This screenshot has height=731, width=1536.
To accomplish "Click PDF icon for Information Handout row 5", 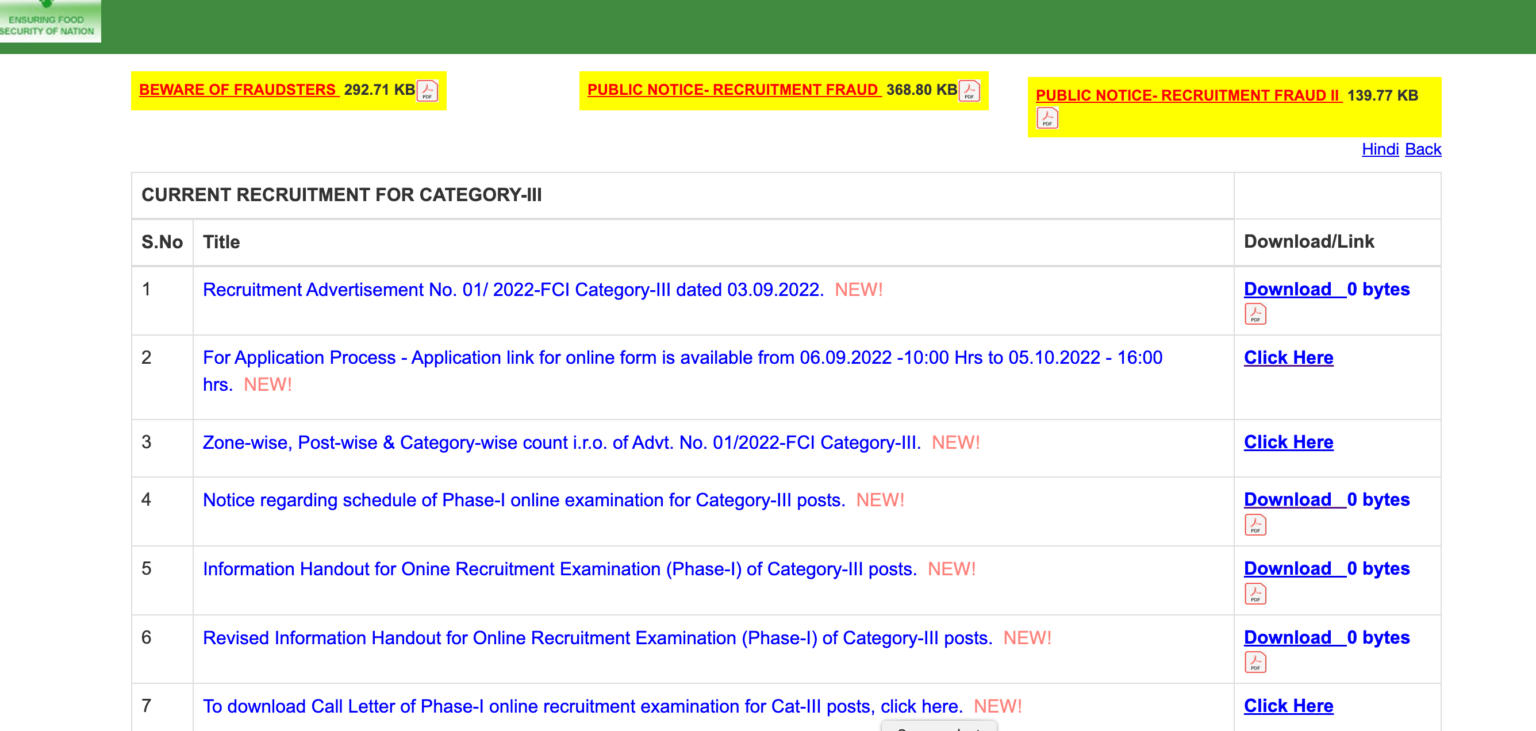I will click(1255, 594).
